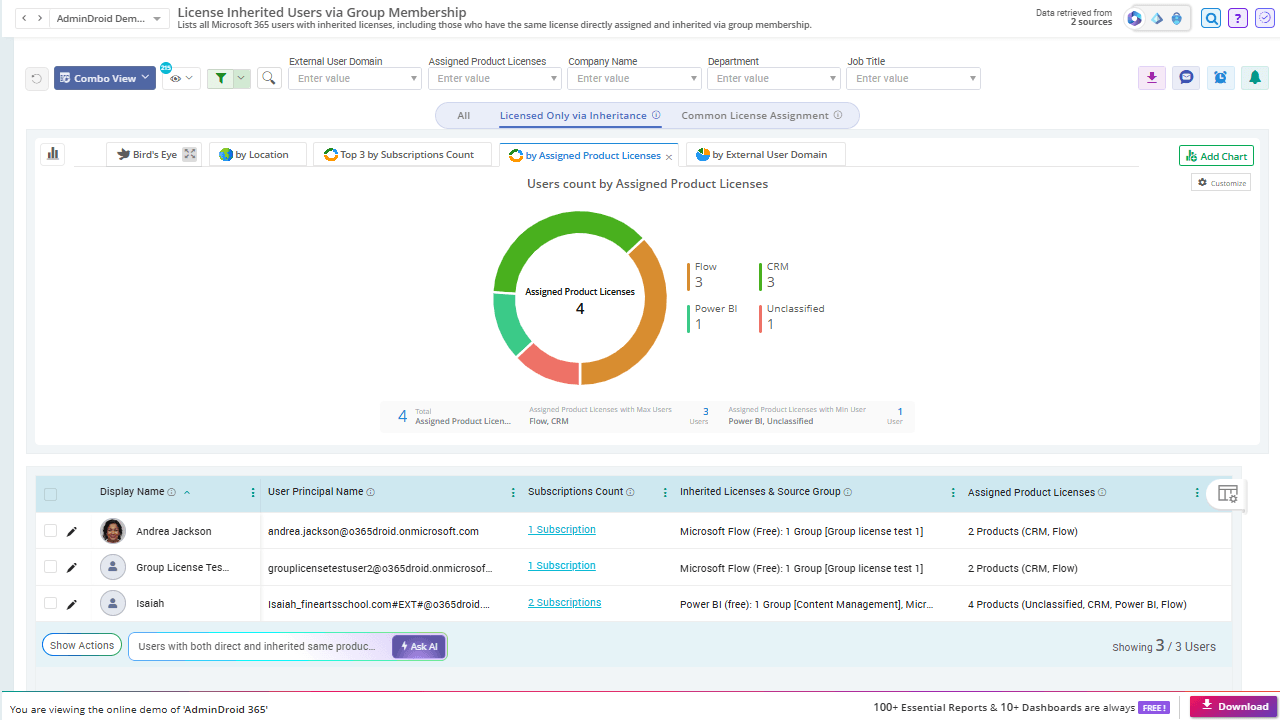Open the eye column visibility dropdown
Screen dimensions: 1280x720
(182, 78)
